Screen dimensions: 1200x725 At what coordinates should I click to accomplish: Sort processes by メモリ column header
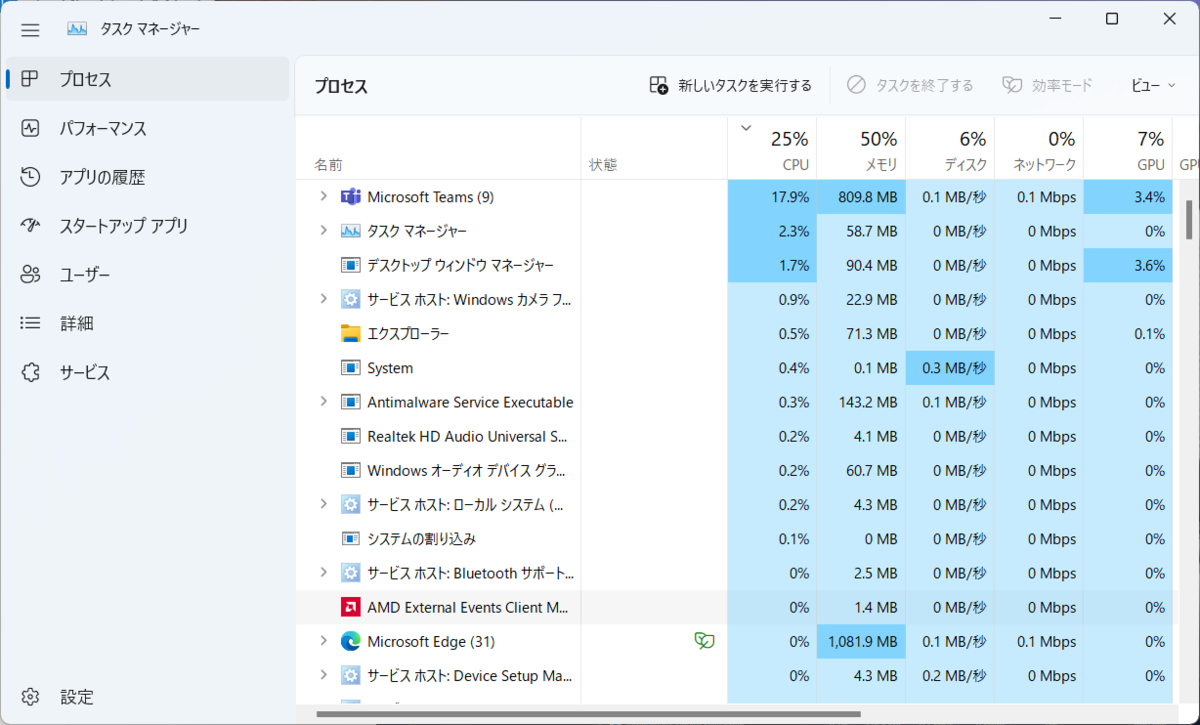coord(861,149)
